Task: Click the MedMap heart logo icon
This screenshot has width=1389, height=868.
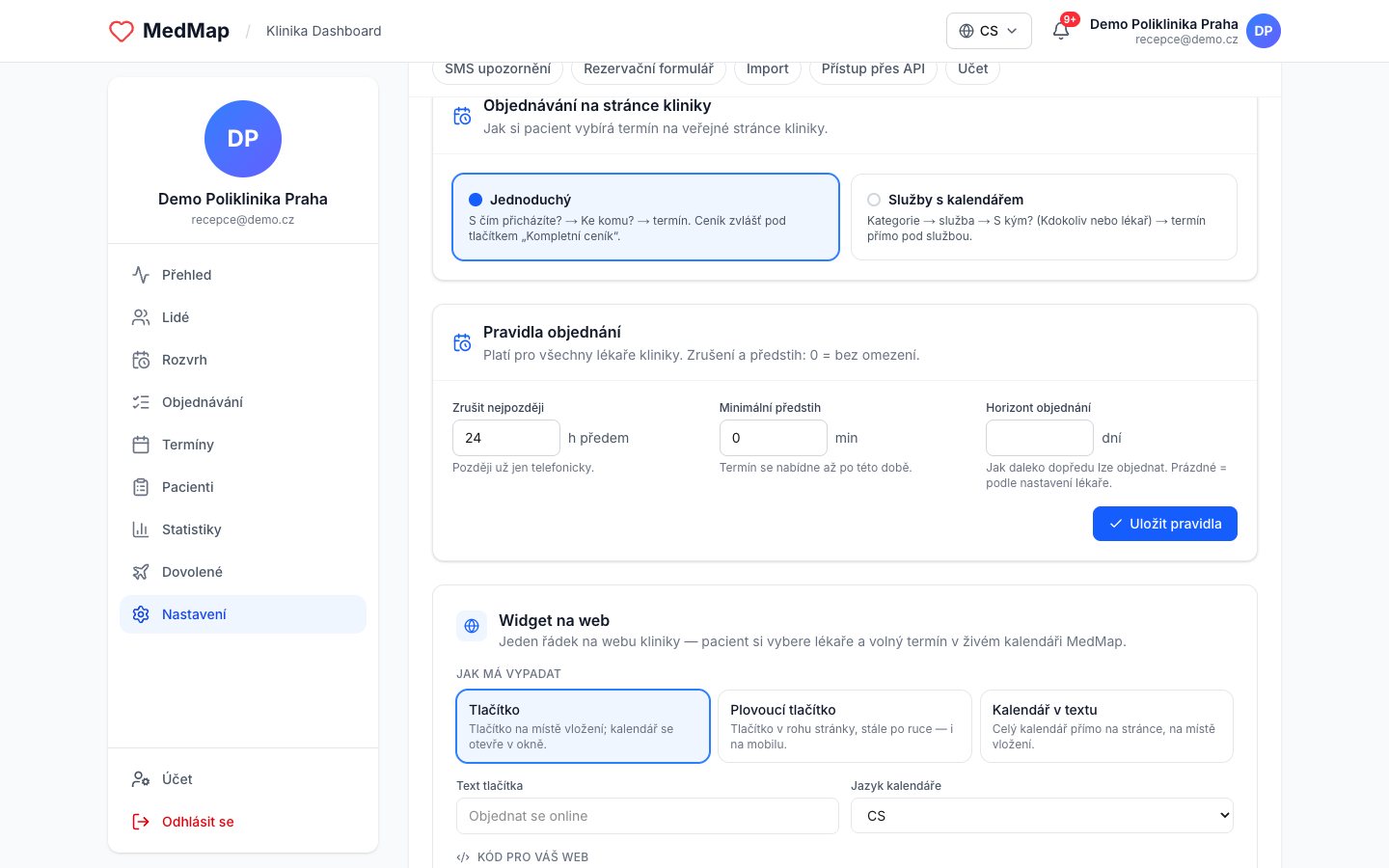Action: point(122,31)
